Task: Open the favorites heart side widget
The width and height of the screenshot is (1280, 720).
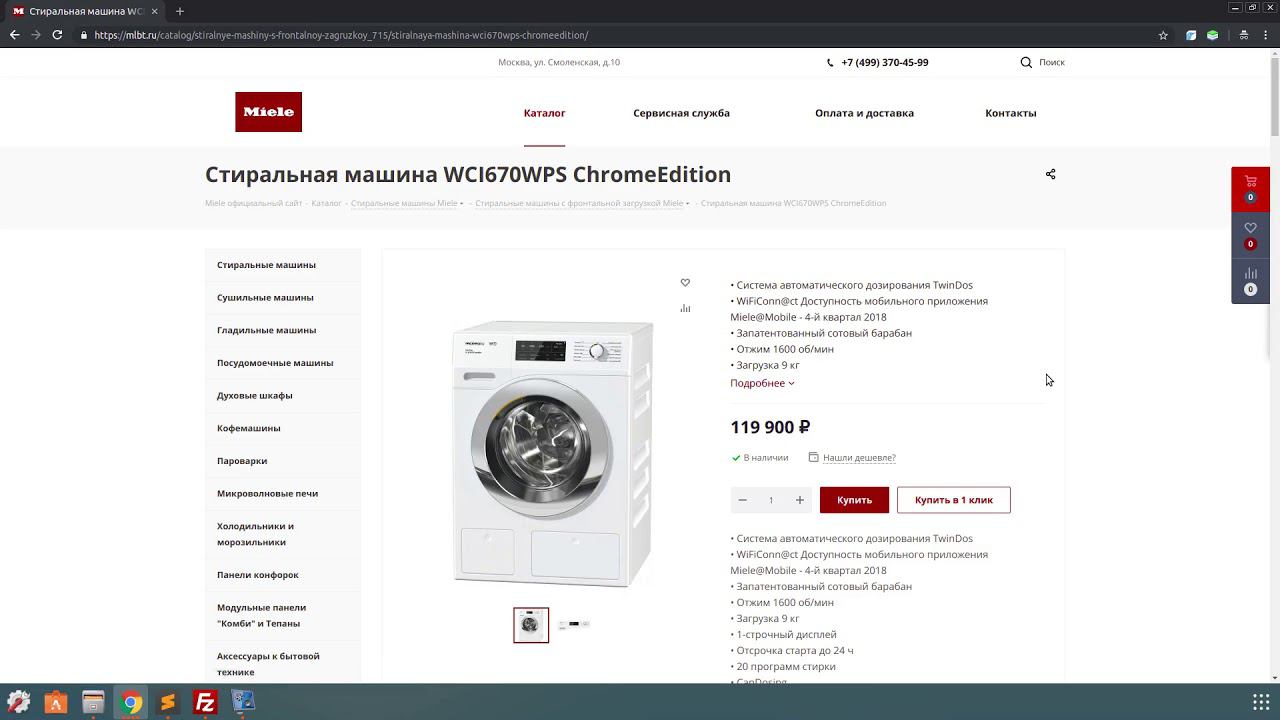Action: (x=1250, y=235)
